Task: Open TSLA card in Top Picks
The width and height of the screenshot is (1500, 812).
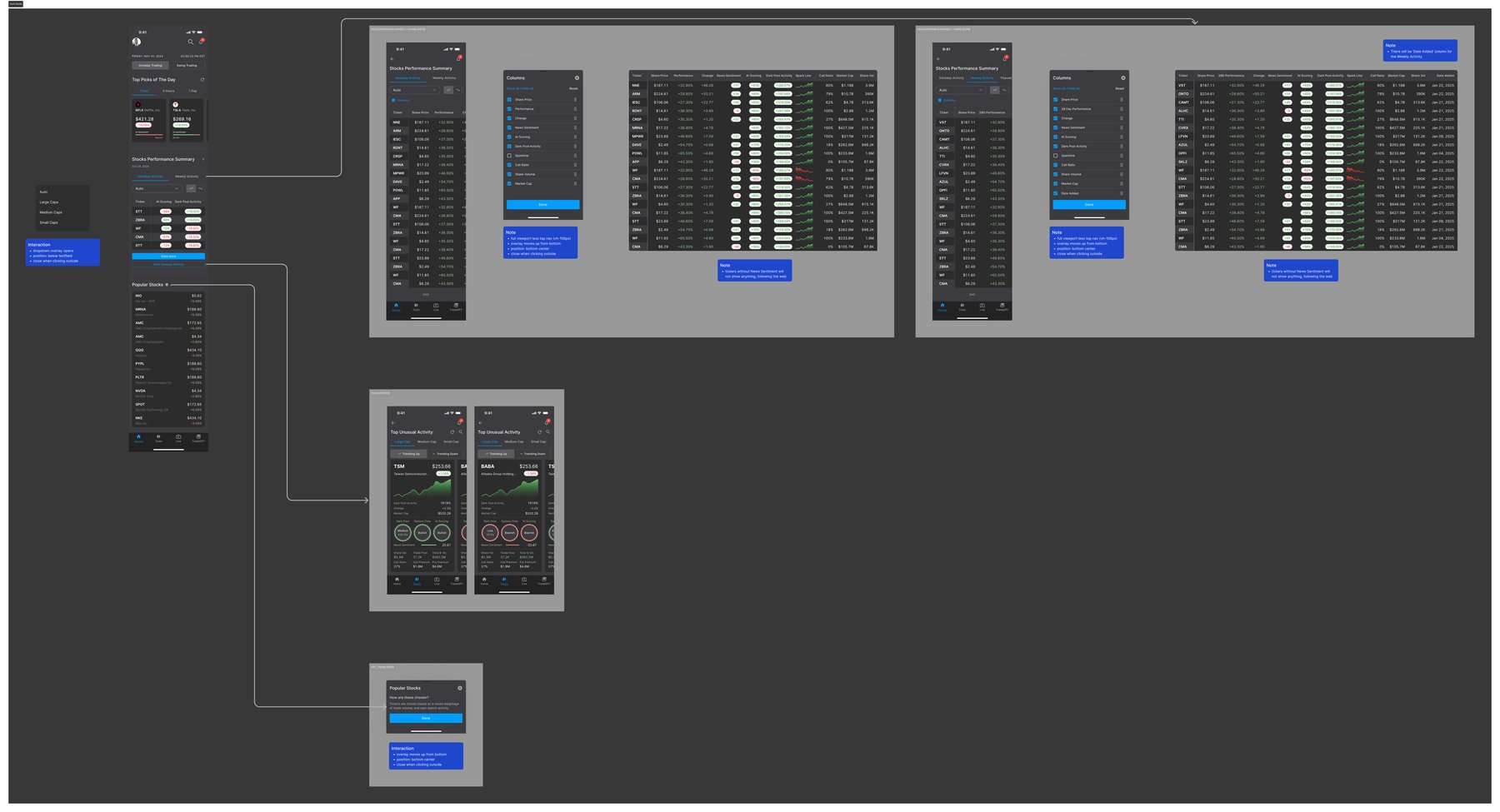Action: 187,120
